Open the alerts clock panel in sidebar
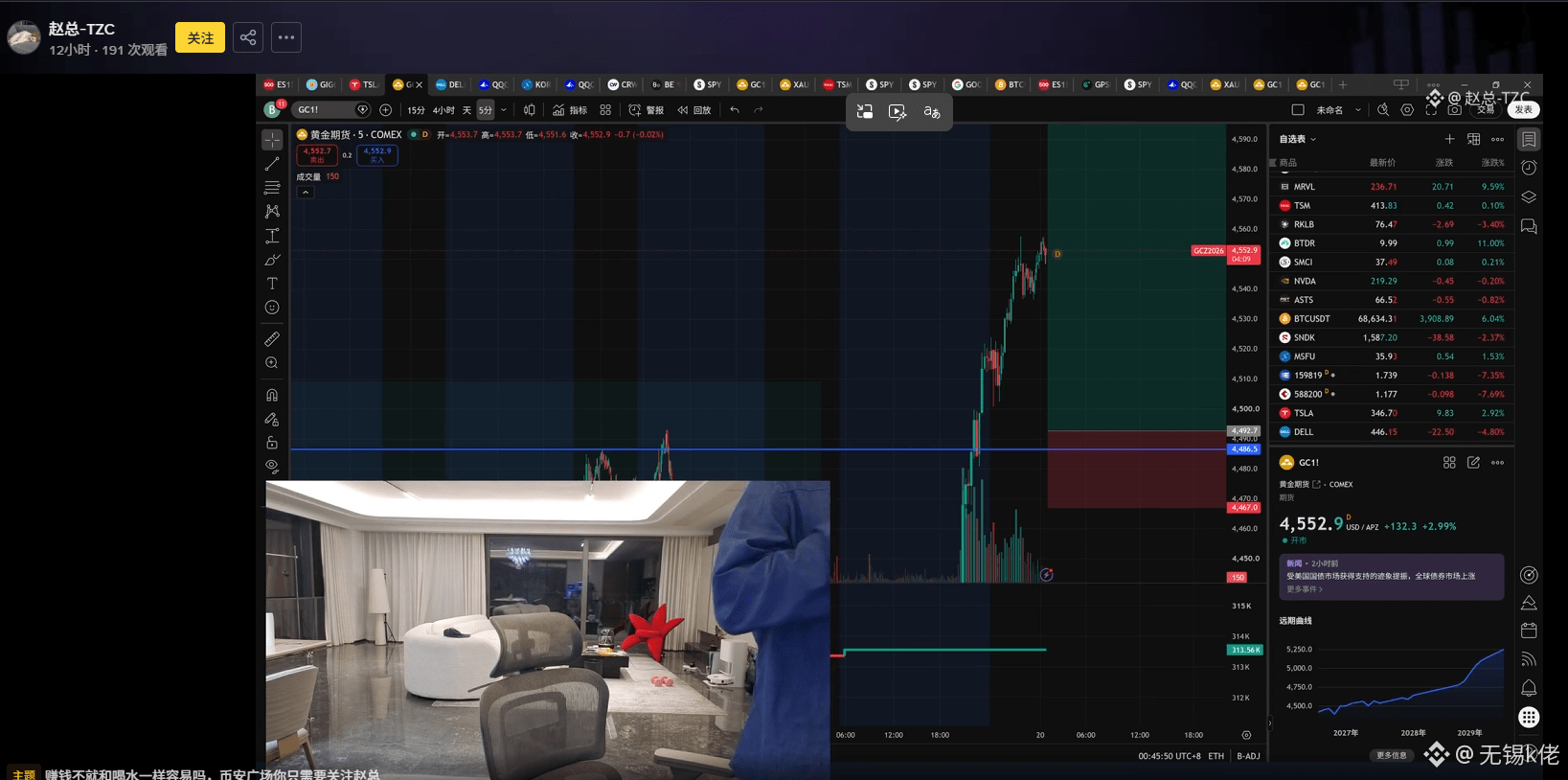 point(1529,168)
